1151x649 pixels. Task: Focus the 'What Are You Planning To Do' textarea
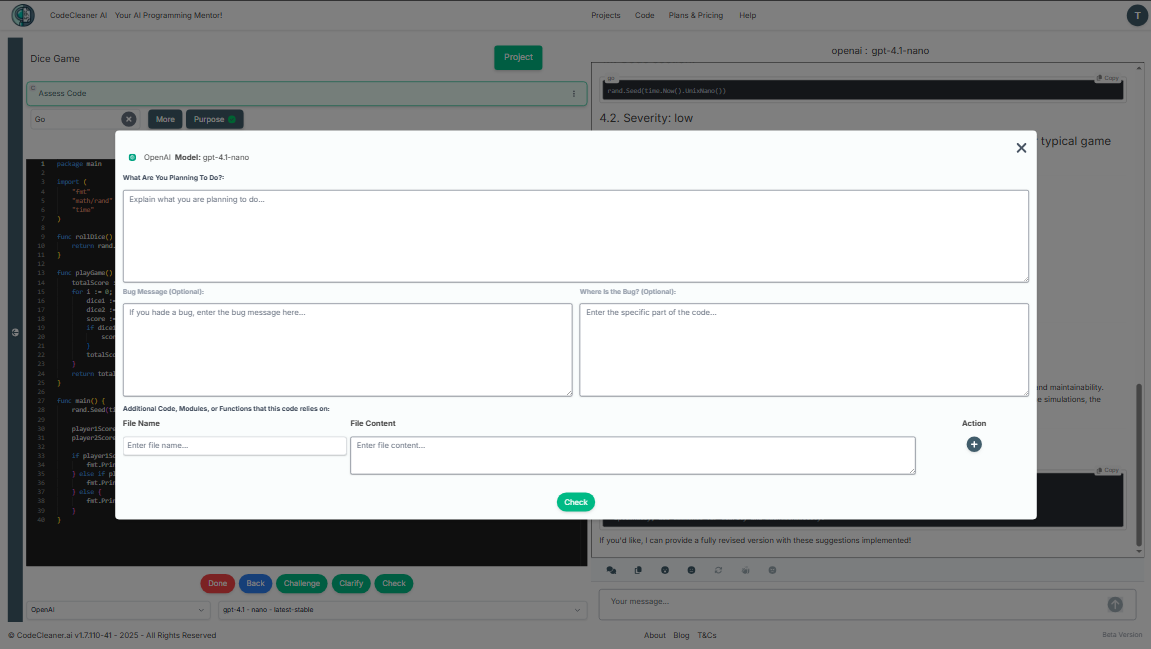point(576,236)
